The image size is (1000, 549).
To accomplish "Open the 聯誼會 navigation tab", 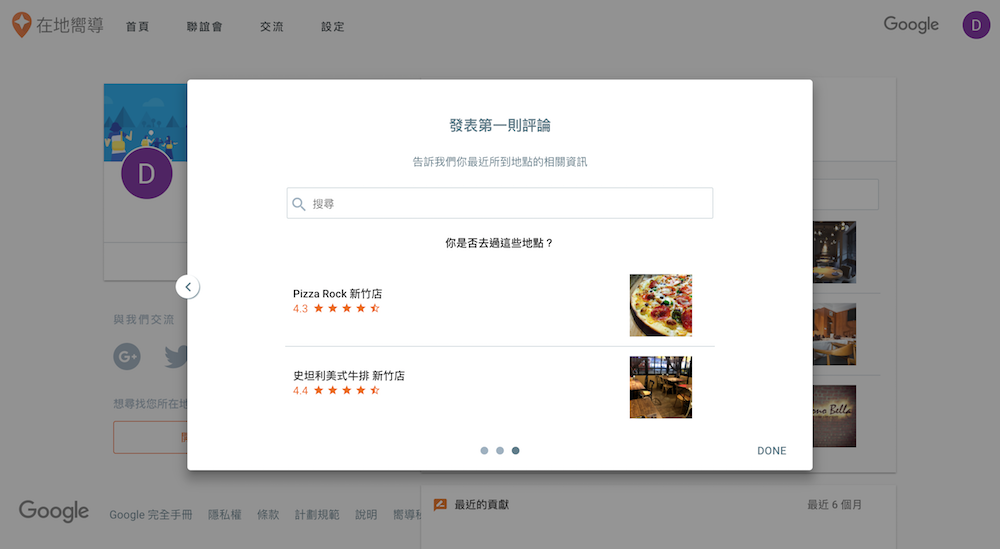I will [x=203, y=27].
